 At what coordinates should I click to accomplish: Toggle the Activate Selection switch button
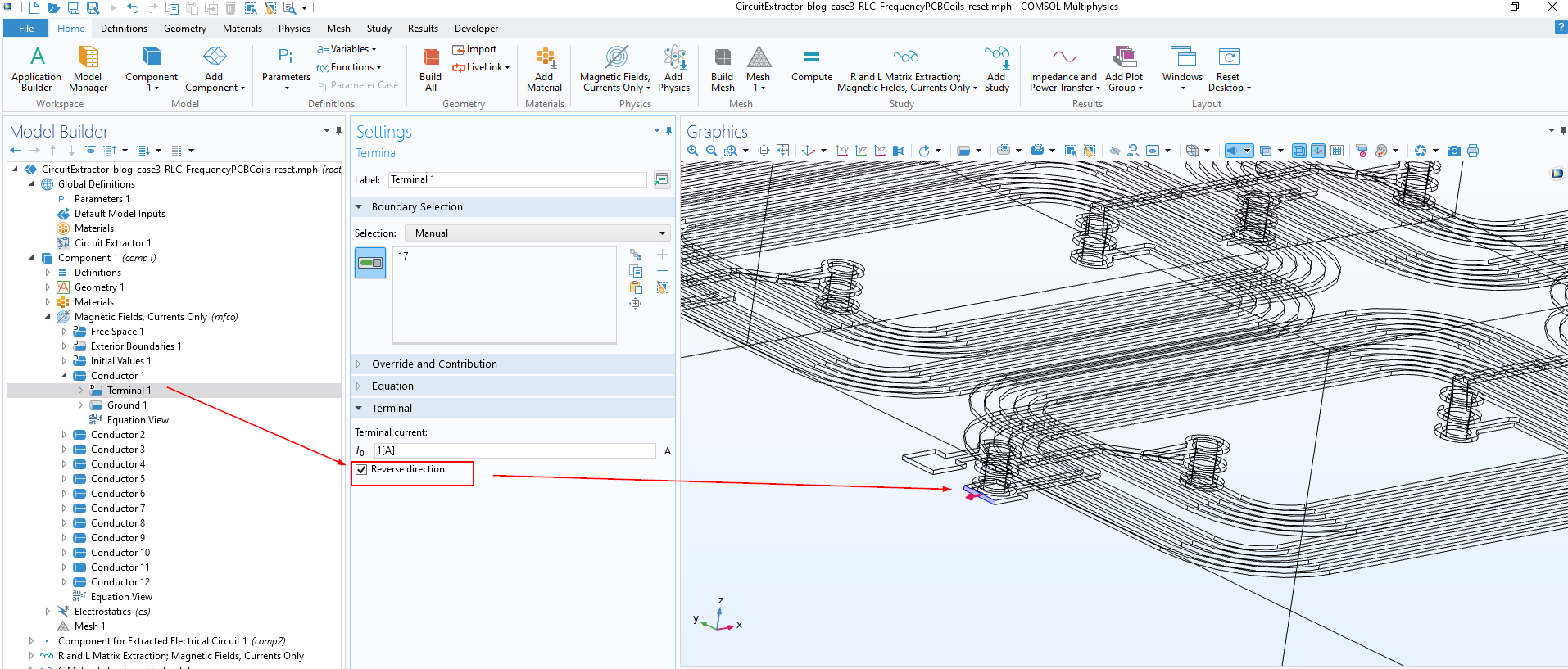click(370, 264)
